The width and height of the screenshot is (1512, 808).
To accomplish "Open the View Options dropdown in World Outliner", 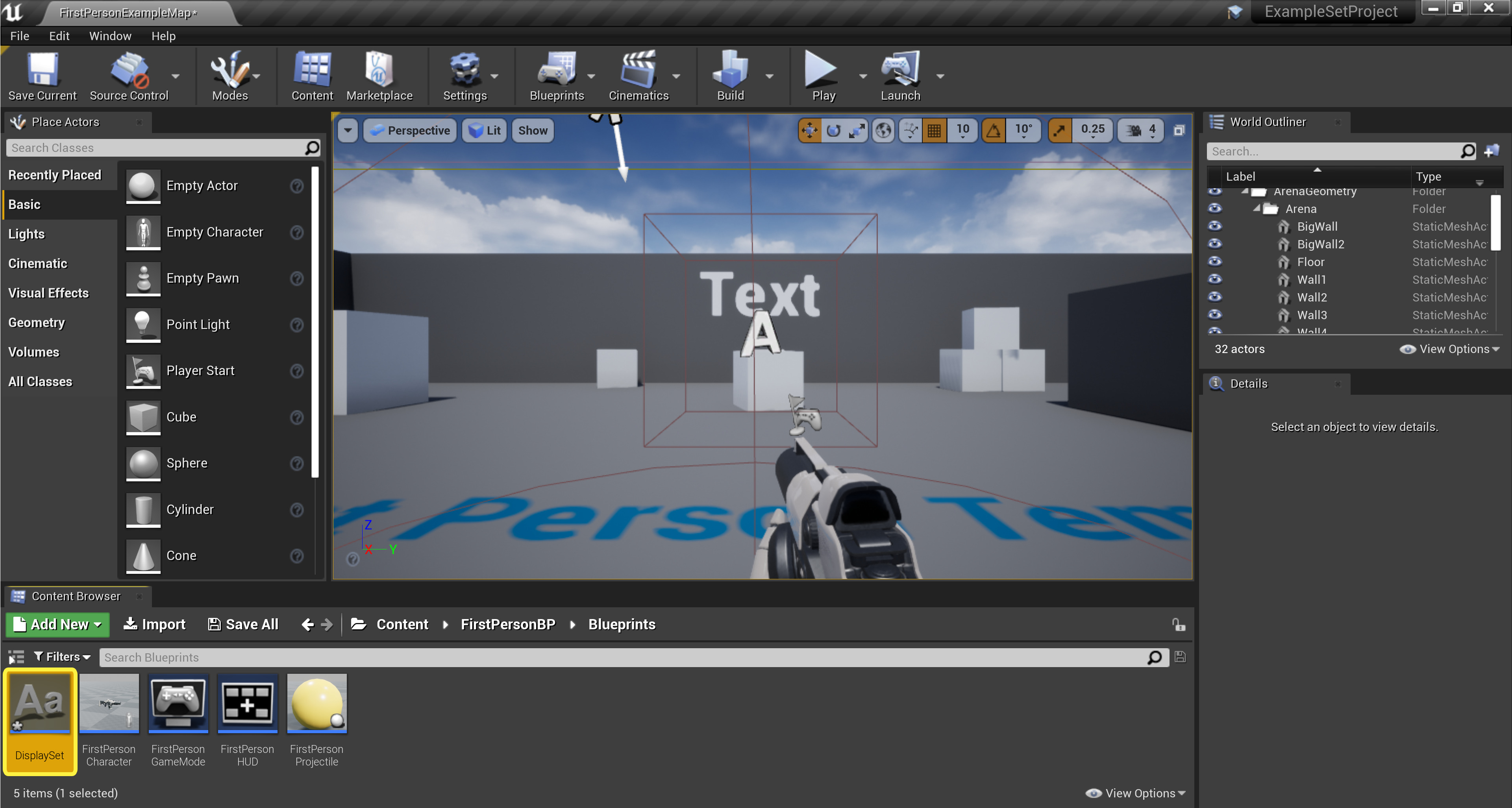I will pyautogui.click(x=1450, y=349).
